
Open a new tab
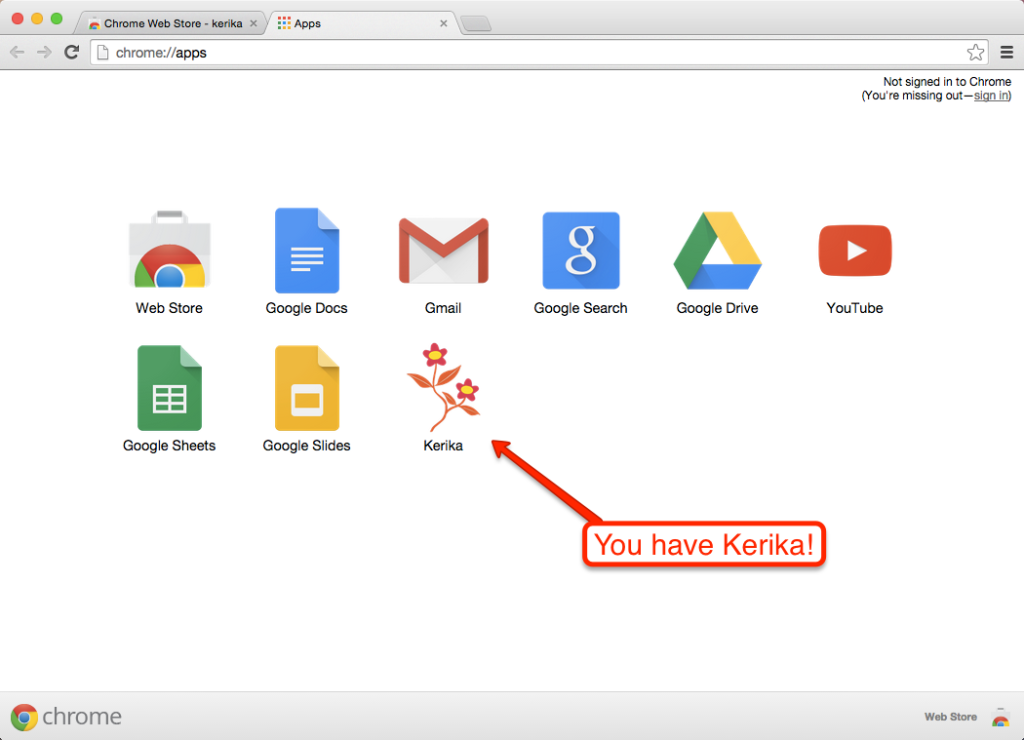[x=476, y=24]
